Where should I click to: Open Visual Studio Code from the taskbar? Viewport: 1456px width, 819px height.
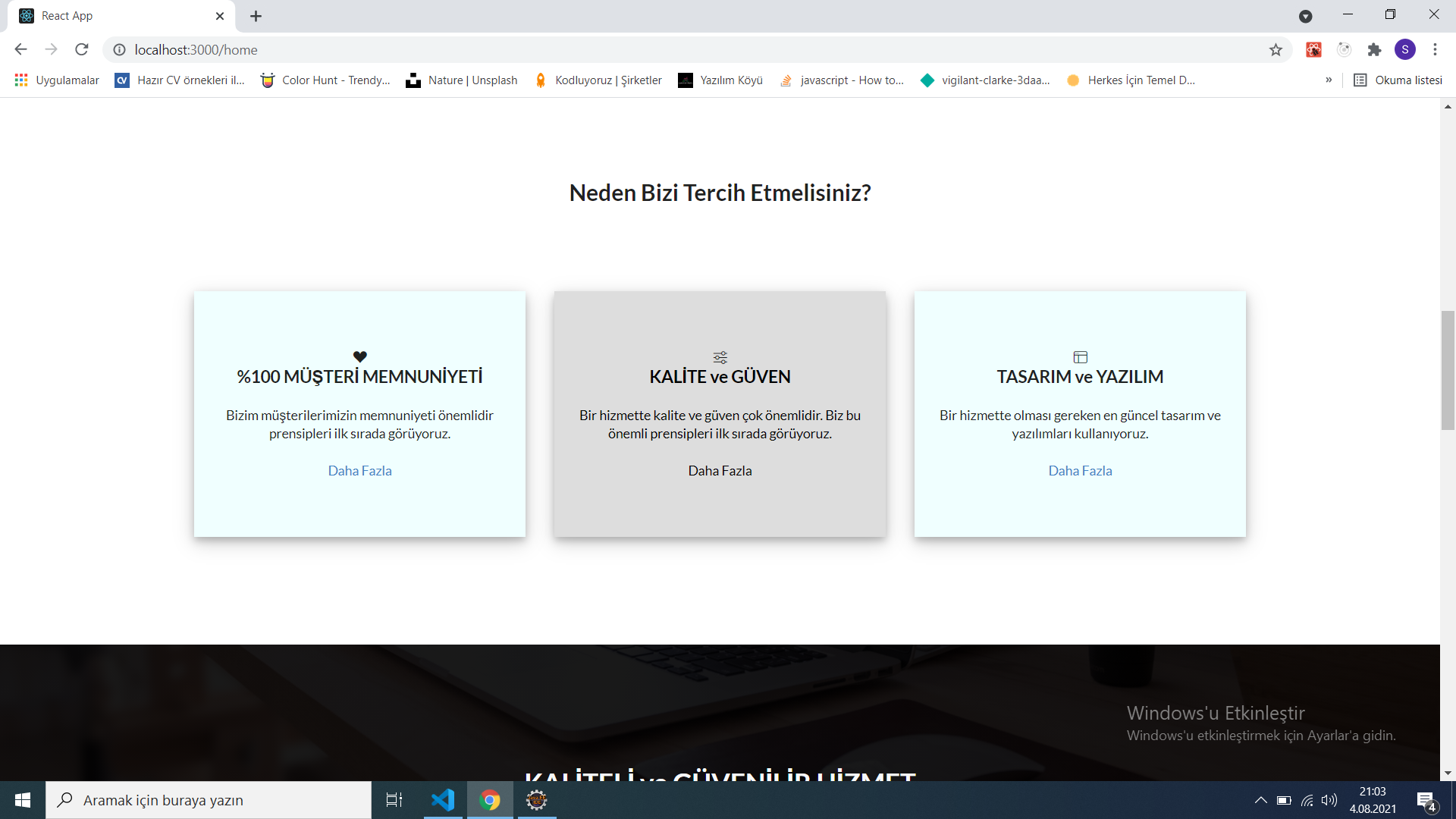click(x=443, y=800)
